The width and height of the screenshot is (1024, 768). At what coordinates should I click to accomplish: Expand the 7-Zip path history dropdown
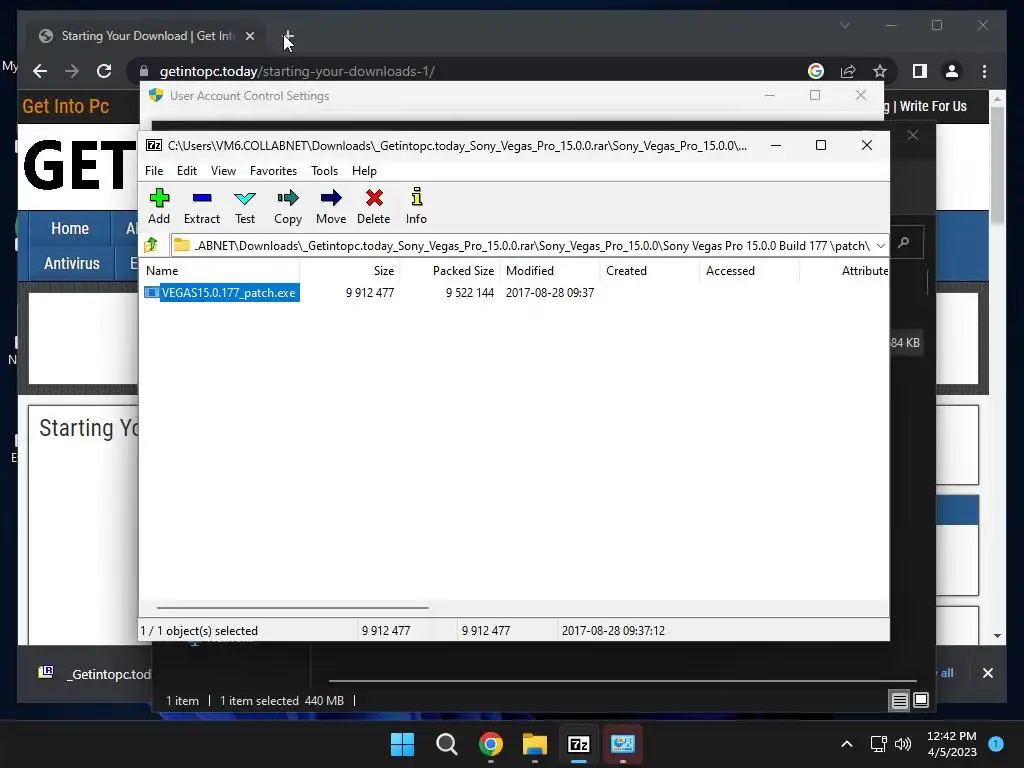(x=880, y=246)
